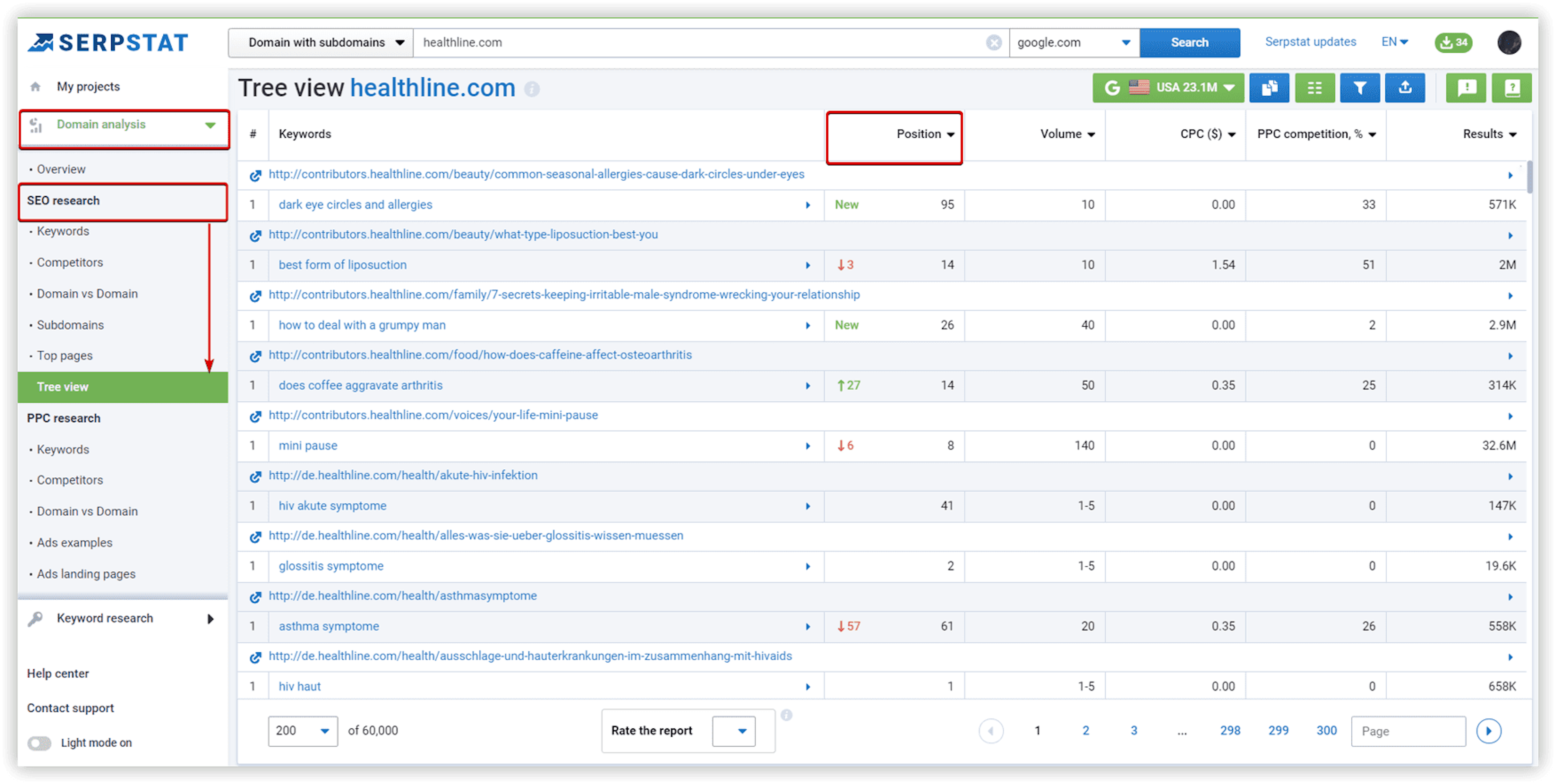Expand arrow for 'asthma symptome' keyword

click(808, 627)
